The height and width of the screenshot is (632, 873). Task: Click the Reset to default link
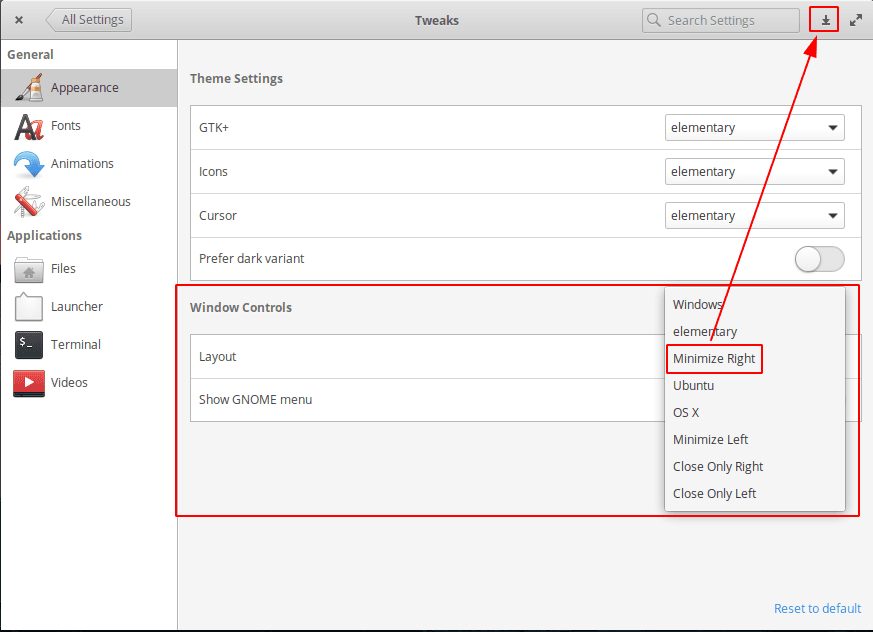coord(817,608)
